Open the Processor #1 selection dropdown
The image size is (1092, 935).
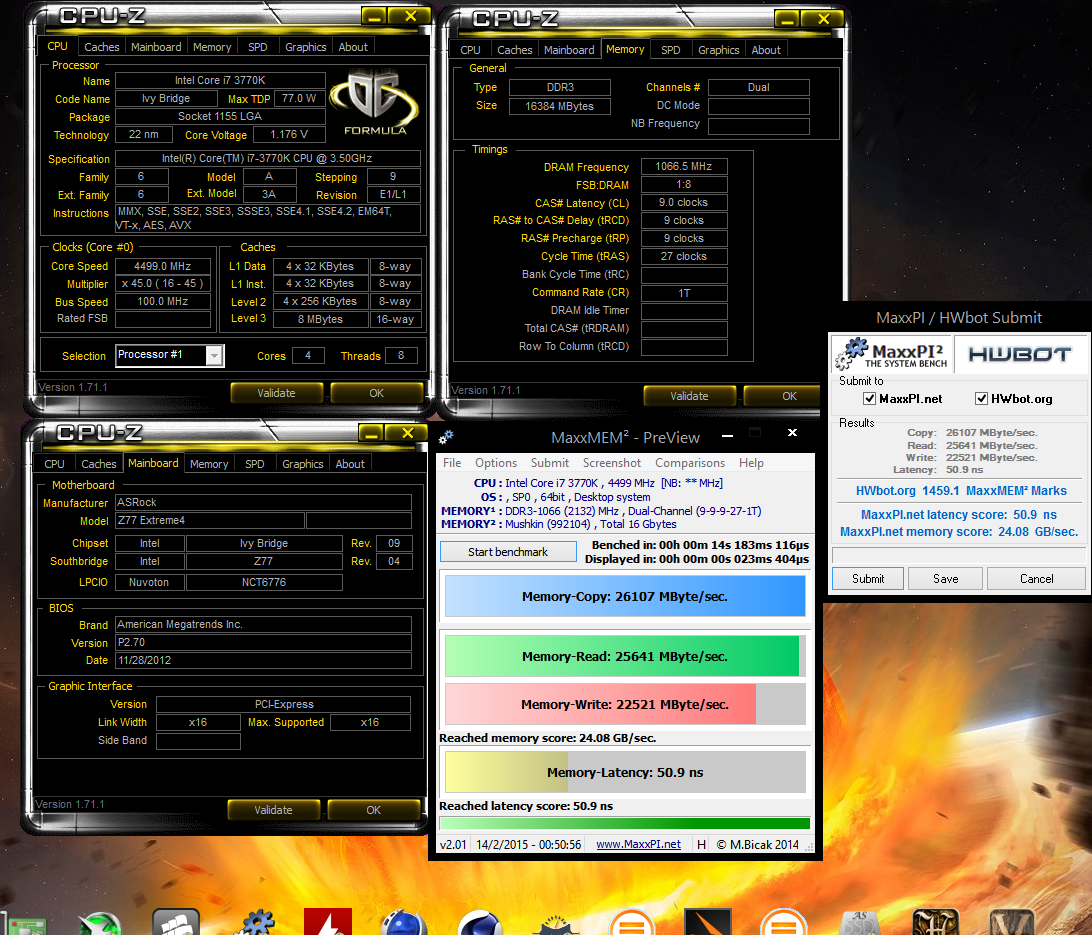pyautogui.click(x=214, y=356)
